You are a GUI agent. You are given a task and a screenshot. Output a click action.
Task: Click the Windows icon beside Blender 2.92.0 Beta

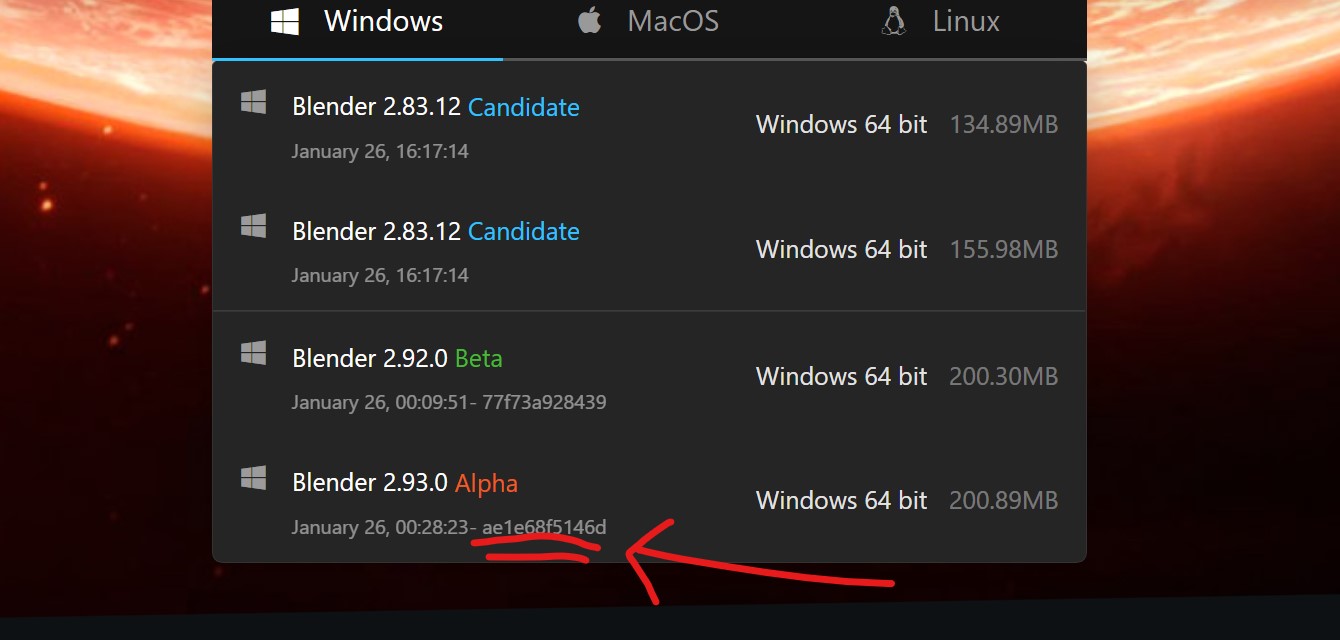[x=255, y=352]
